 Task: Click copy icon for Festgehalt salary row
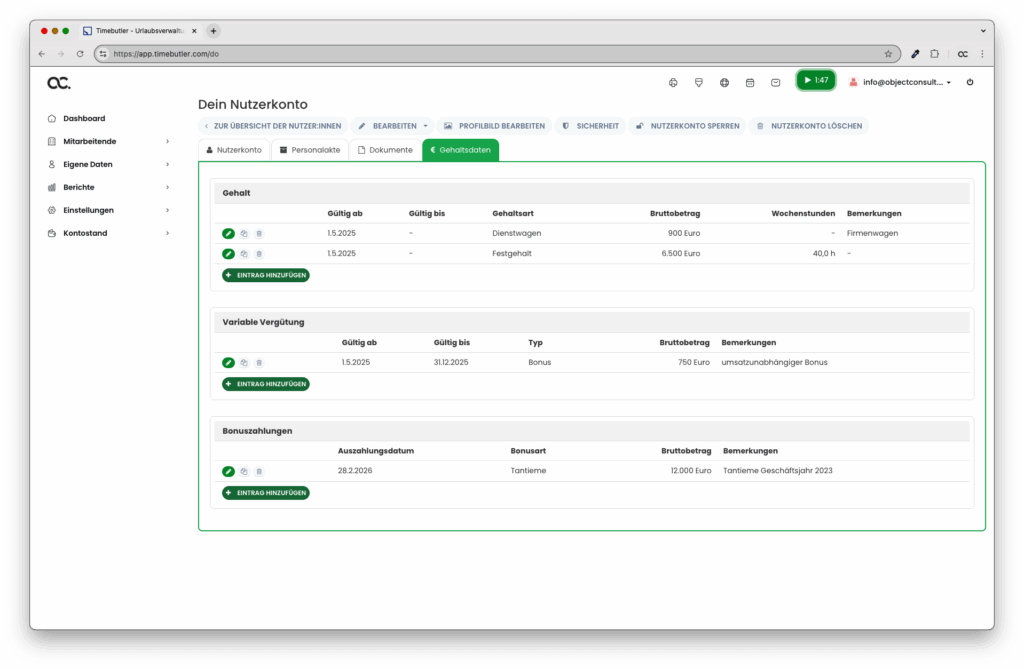point(243,254)
